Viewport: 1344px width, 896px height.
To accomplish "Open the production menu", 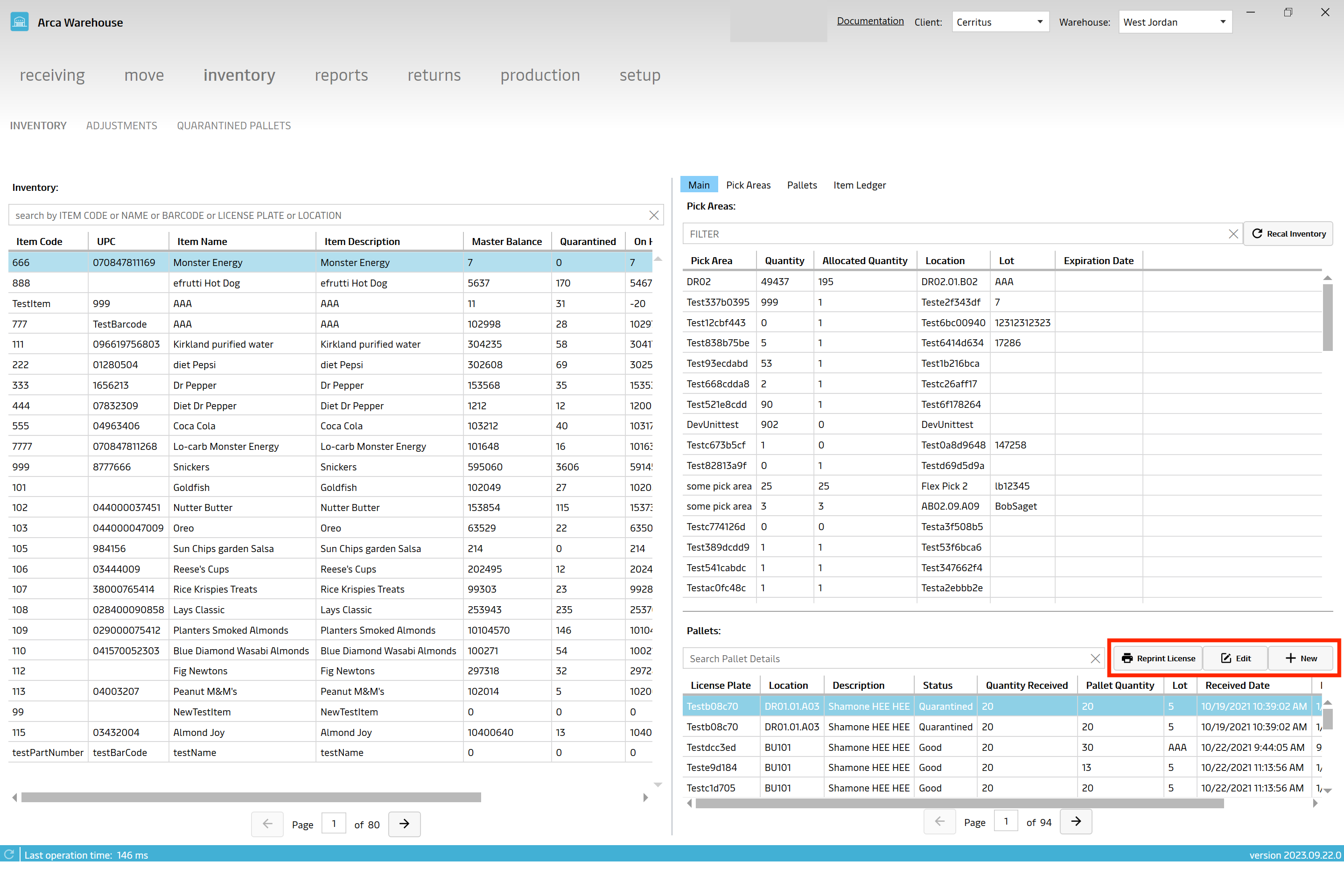I will point(540,75).
